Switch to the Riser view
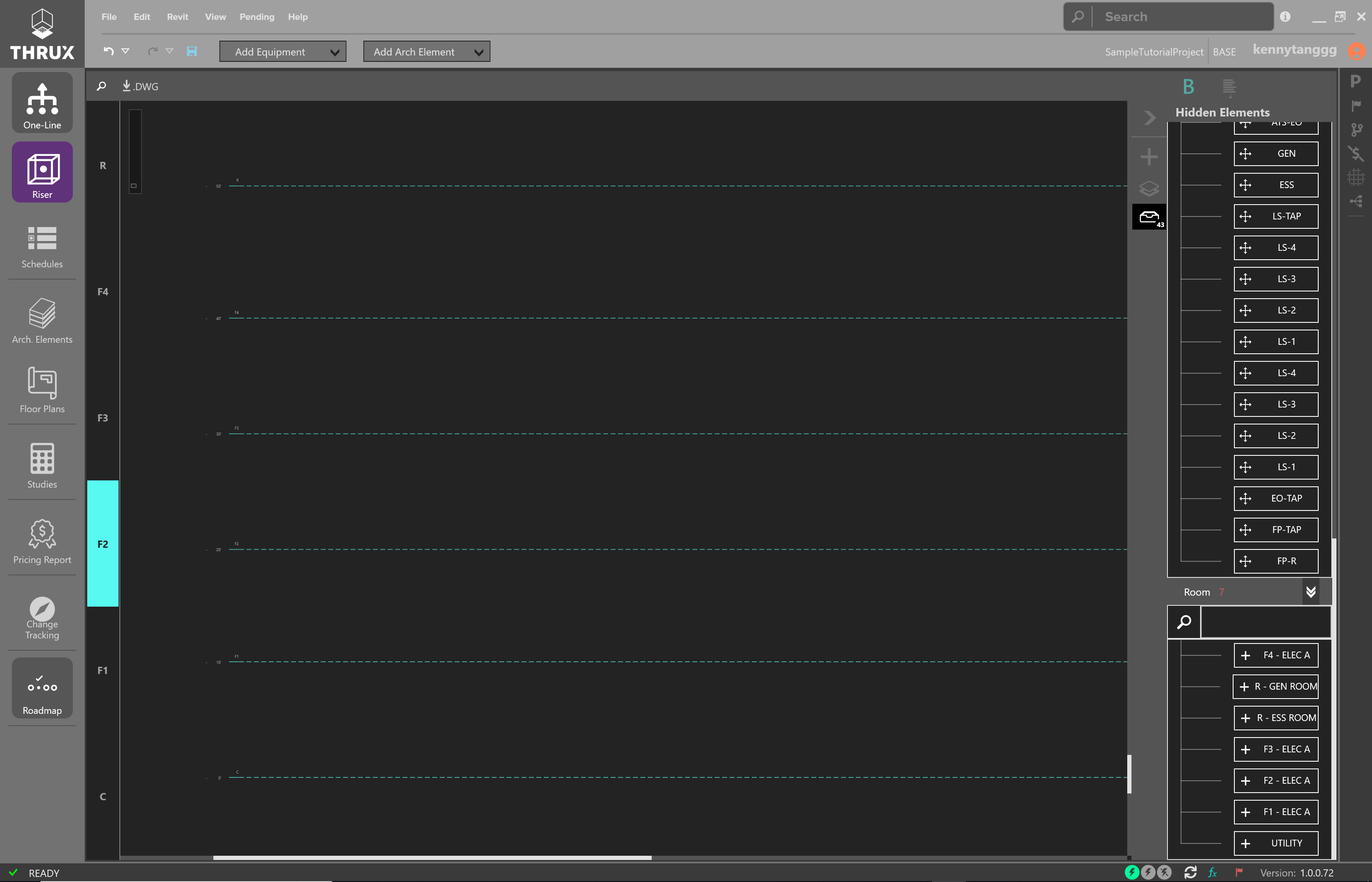This screenshot has height=882, width=1372. click(42, 172)
